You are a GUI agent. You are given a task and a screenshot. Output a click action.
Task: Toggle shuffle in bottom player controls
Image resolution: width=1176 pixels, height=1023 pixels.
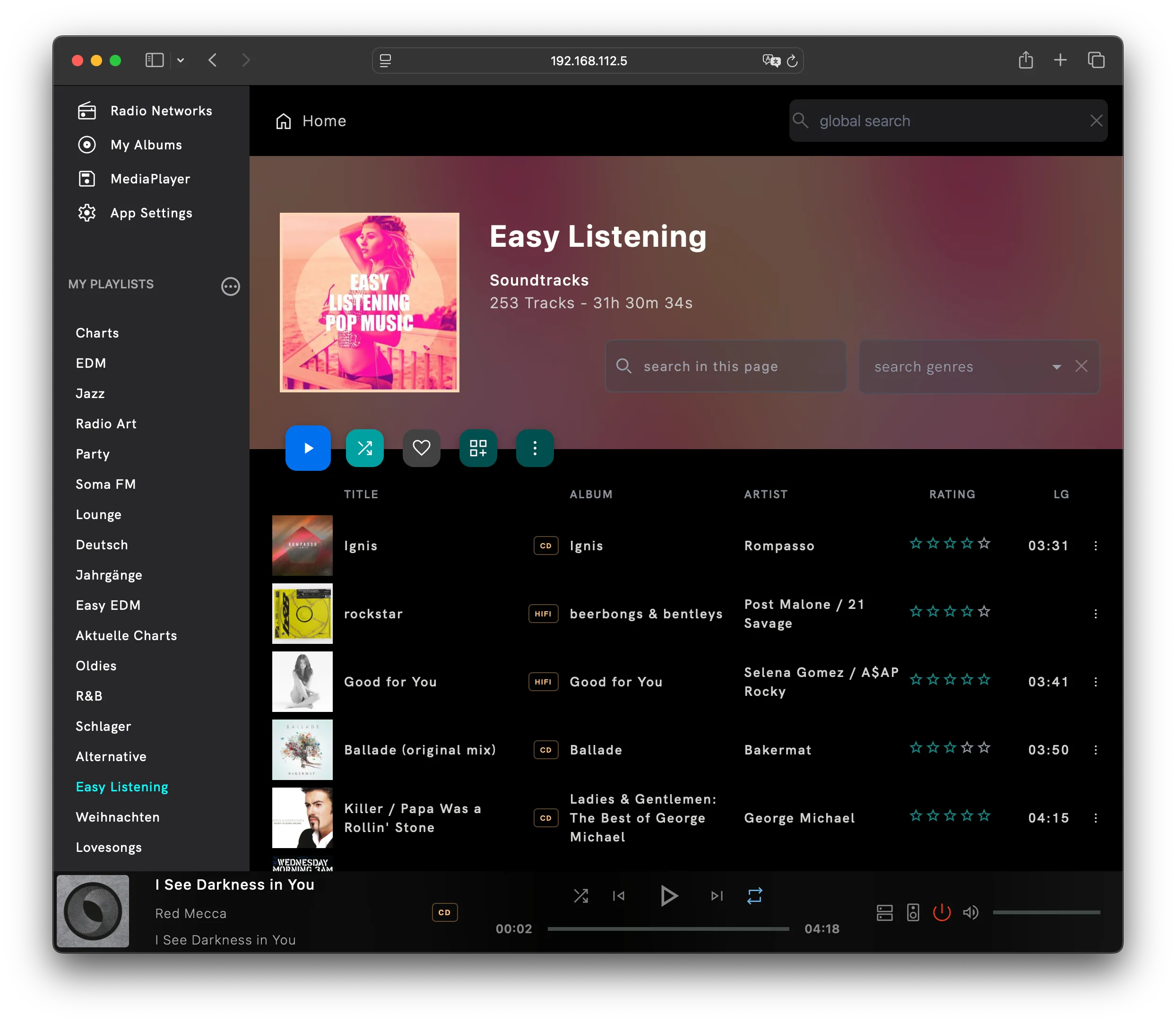[x=580, y=896]
